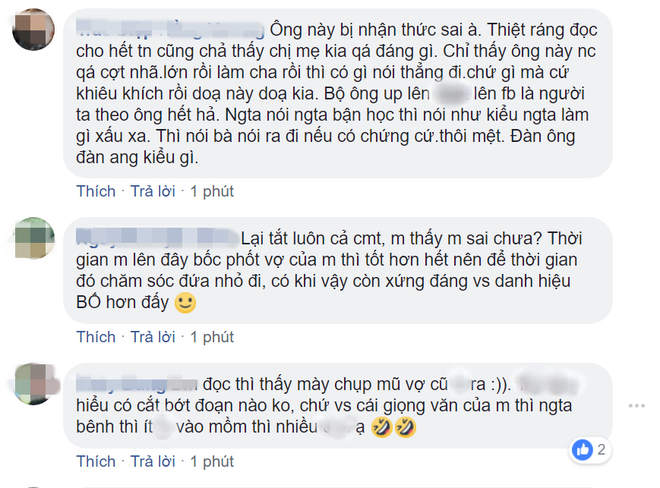Open blurred author name before 'đọc thì thấy mày'

point(136,384)
